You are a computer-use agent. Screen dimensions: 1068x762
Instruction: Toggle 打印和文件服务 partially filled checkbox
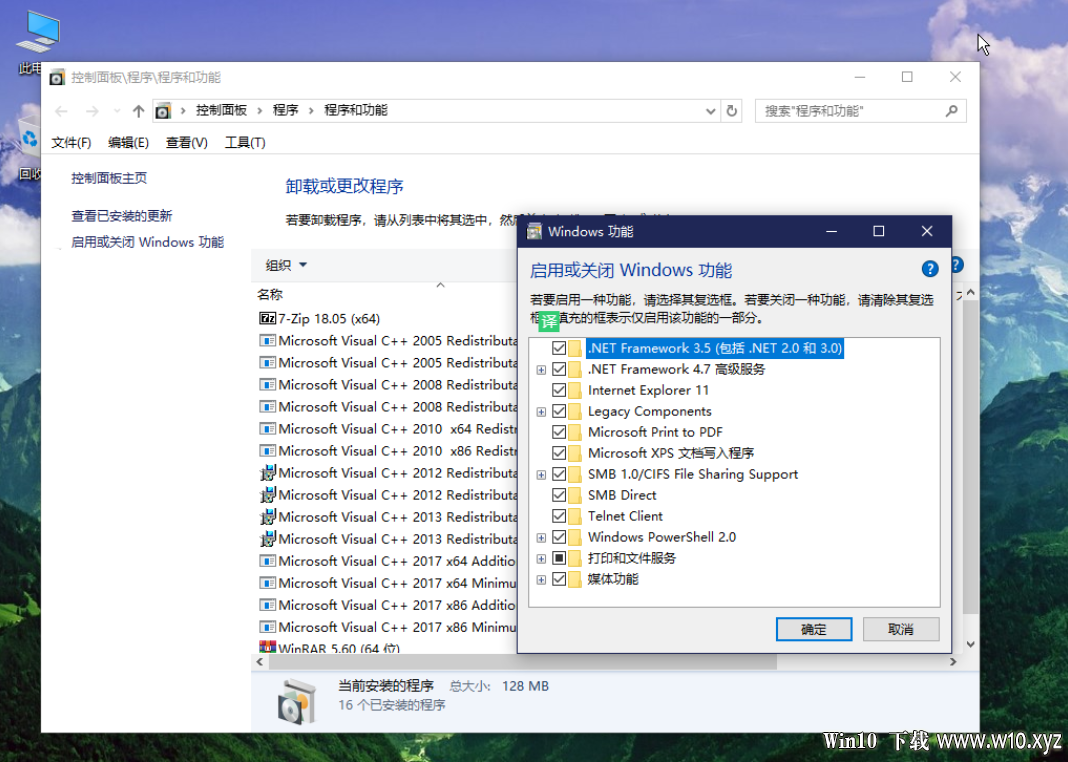point(559,558)
